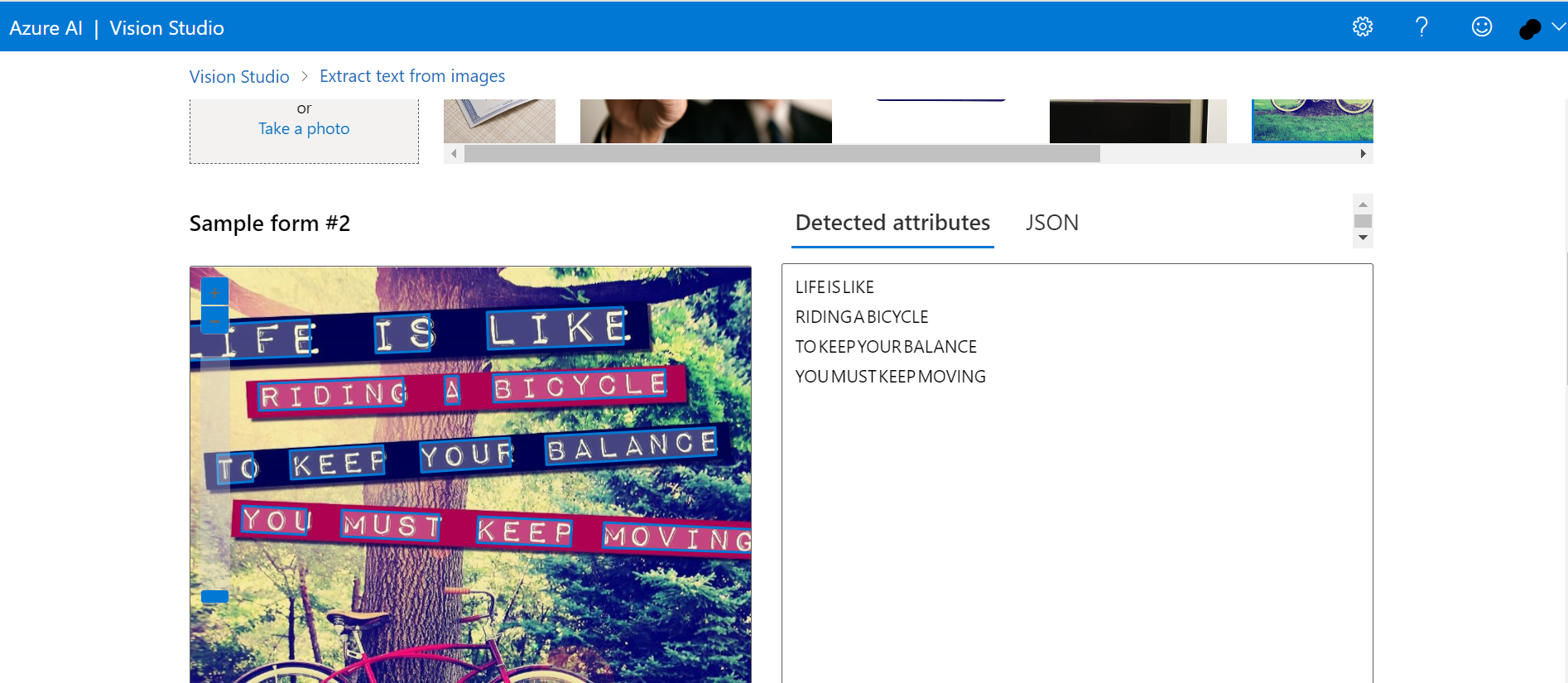Open the help question mark icon
Viewport: 1568px width, 683px height.
[x=1422, y=27]
